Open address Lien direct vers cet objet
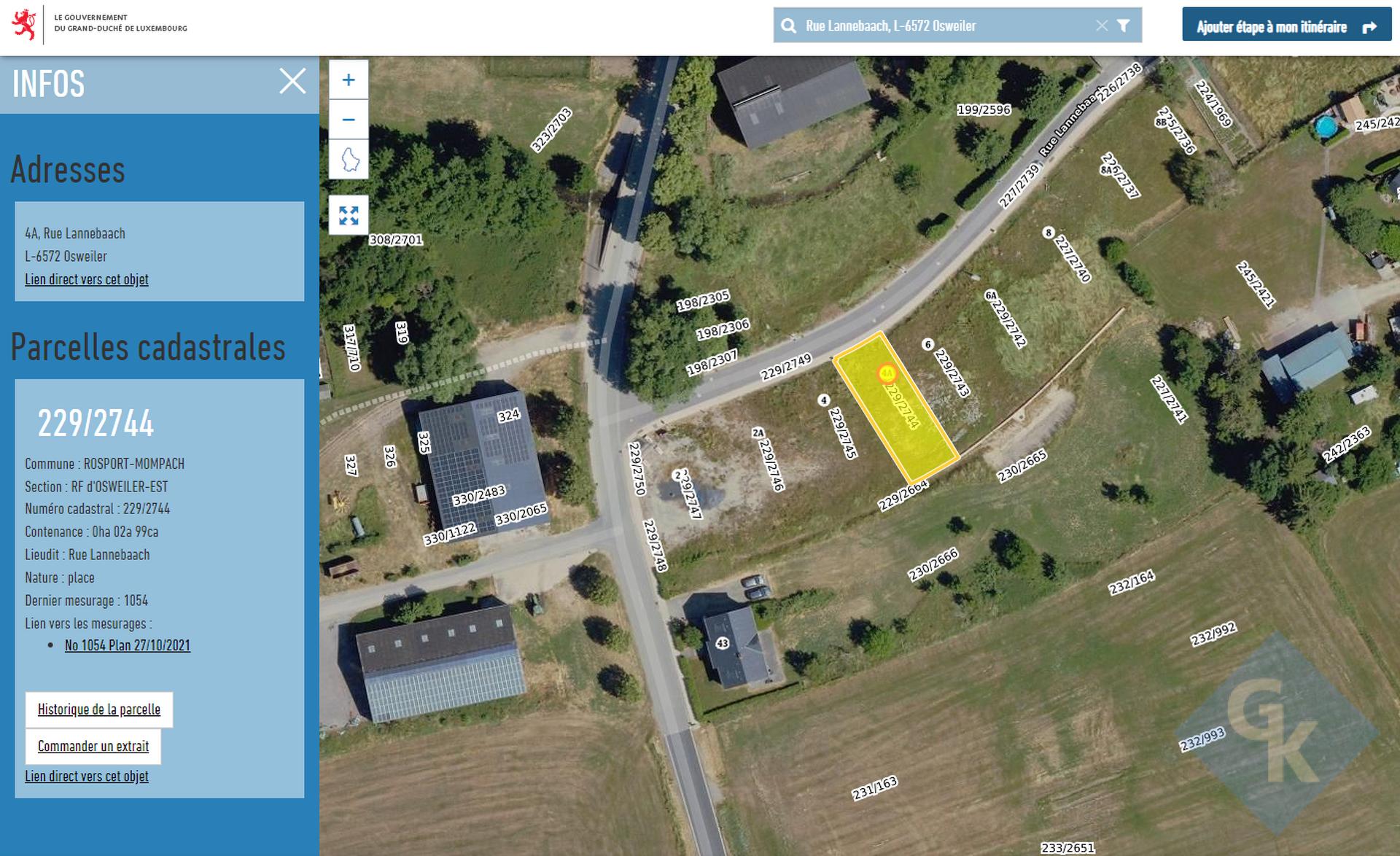This screenshot has height=856, width=1400. point(87,279)
